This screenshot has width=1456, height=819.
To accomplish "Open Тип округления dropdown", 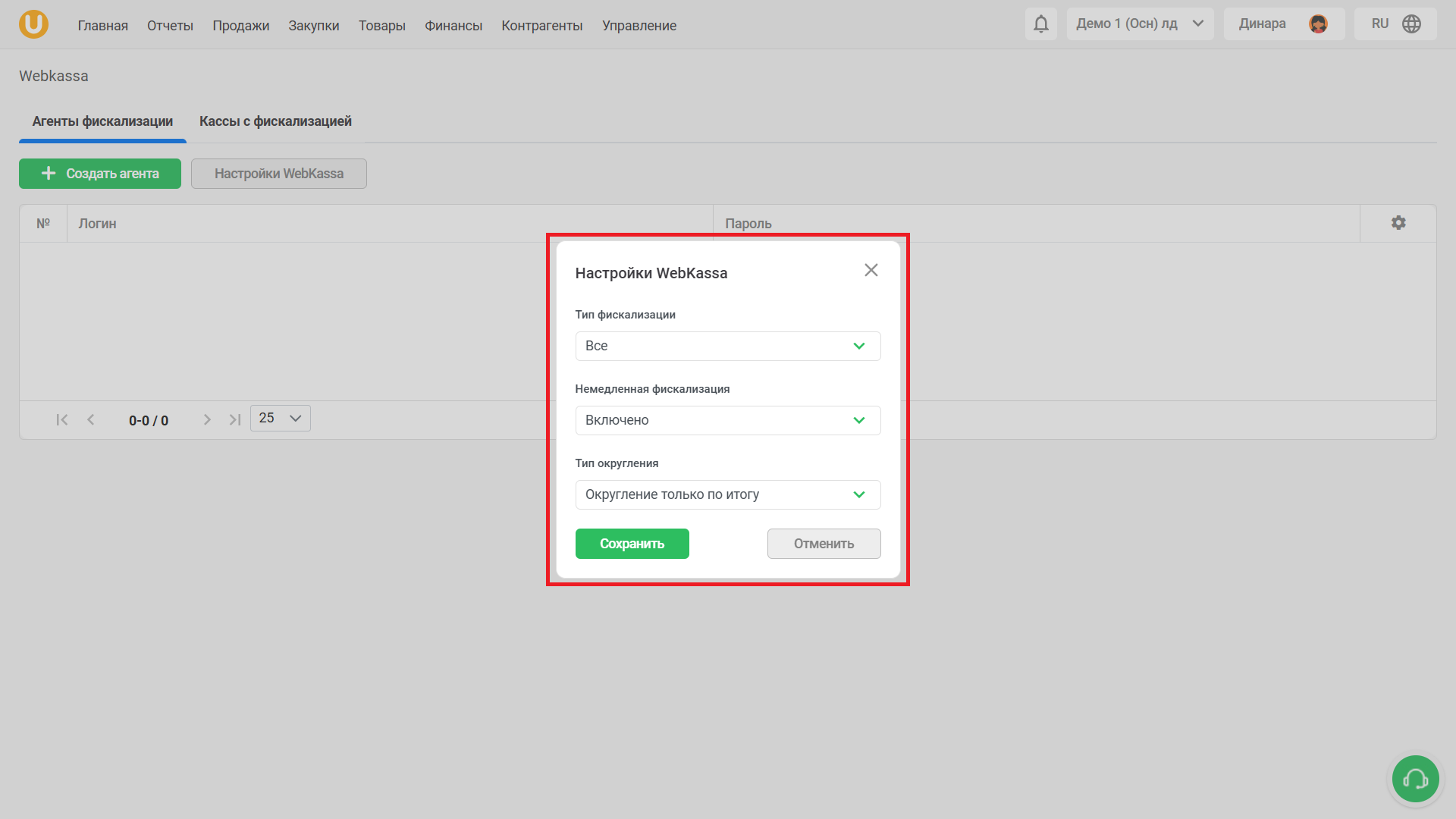I will tap(727, 494).
